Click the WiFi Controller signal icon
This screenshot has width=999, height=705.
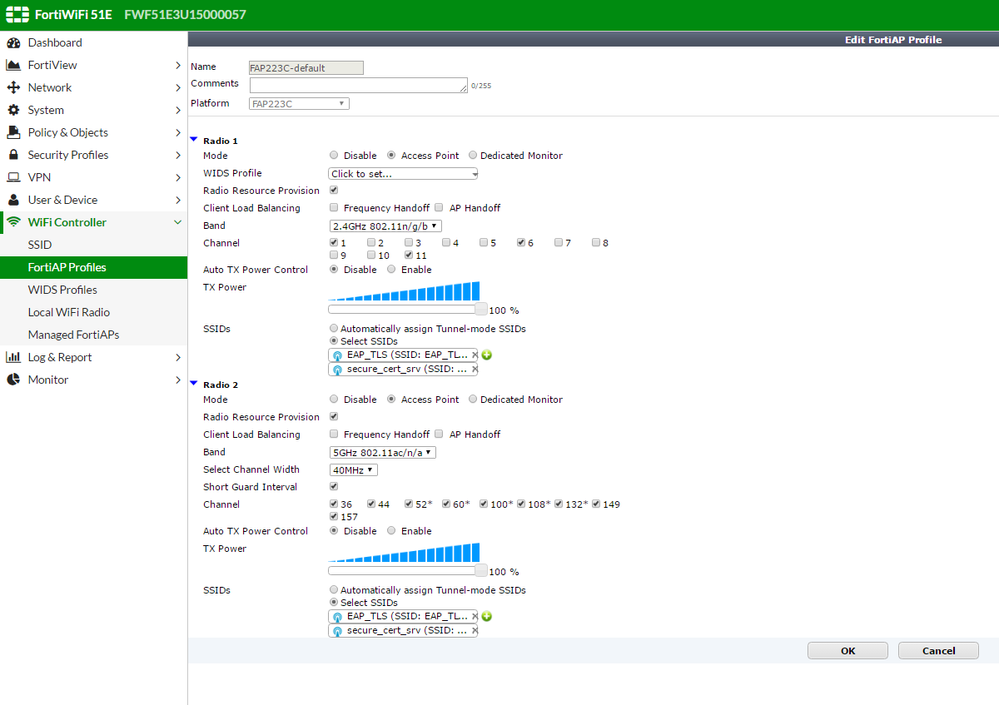click(13, 222)
